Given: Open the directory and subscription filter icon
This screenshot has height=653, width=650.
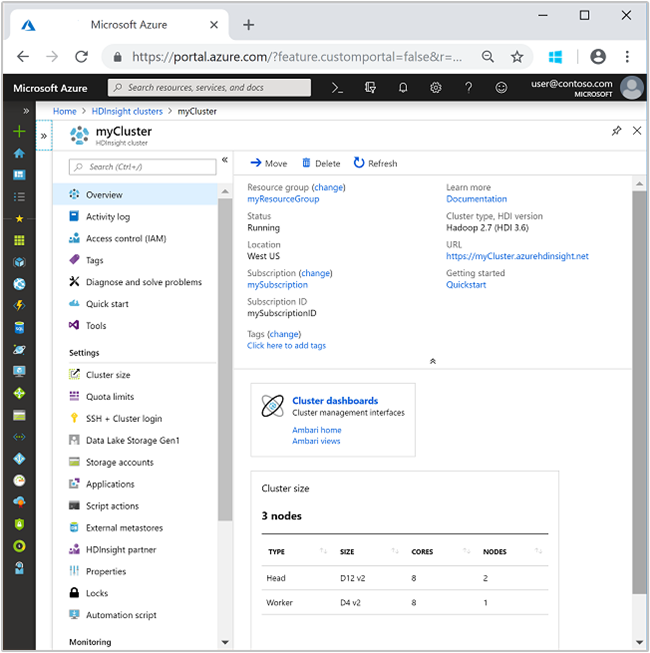Looking at the screenshot, I should 370,88.
